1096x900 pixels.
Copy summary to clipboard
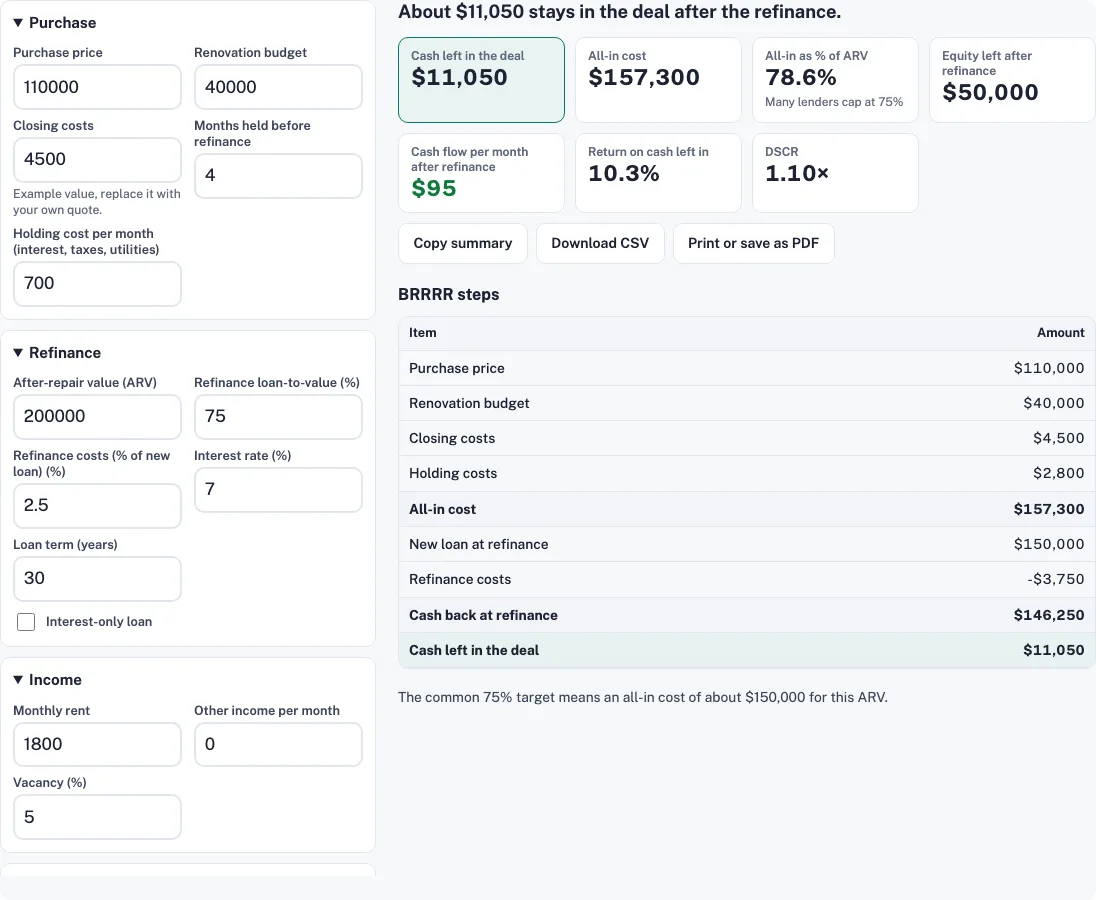pyautogui.click(x=463, y=243)
